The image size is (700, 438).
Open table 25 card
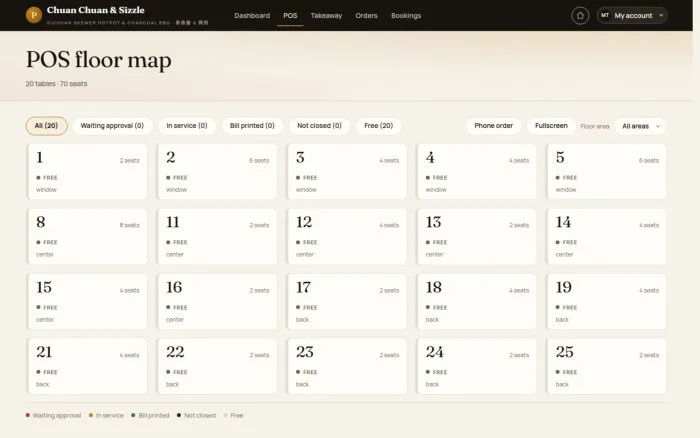(x=606, y=366)
